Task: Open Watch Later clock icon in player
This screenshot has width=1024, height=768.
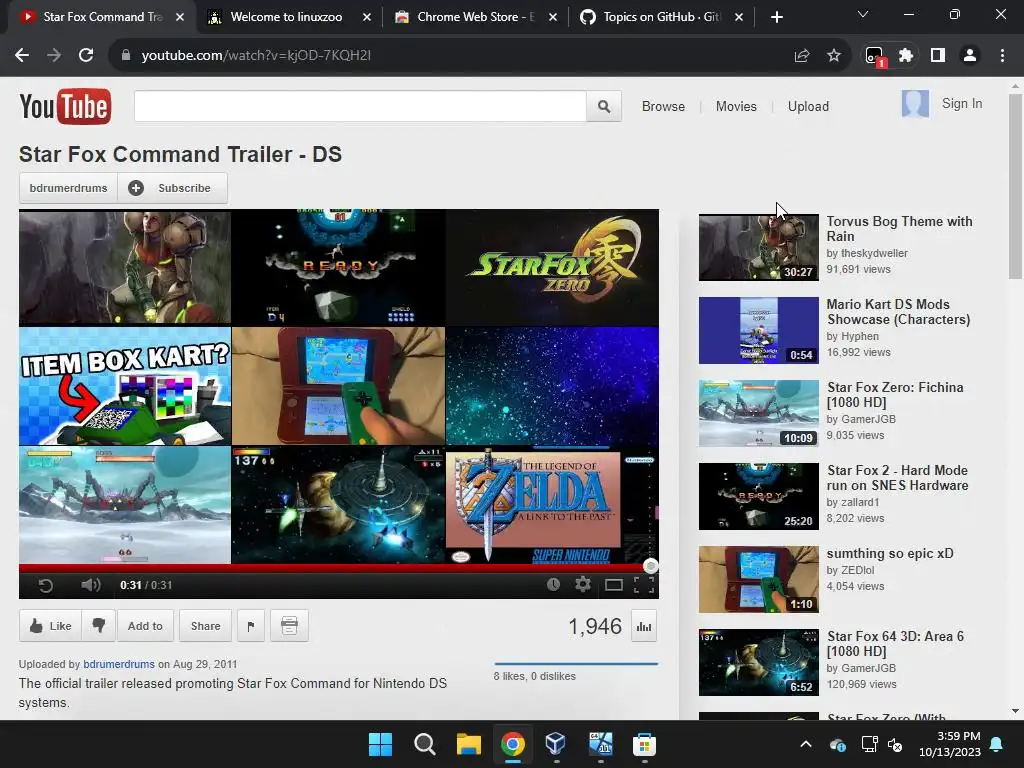Action: click(x=553, y=584)
